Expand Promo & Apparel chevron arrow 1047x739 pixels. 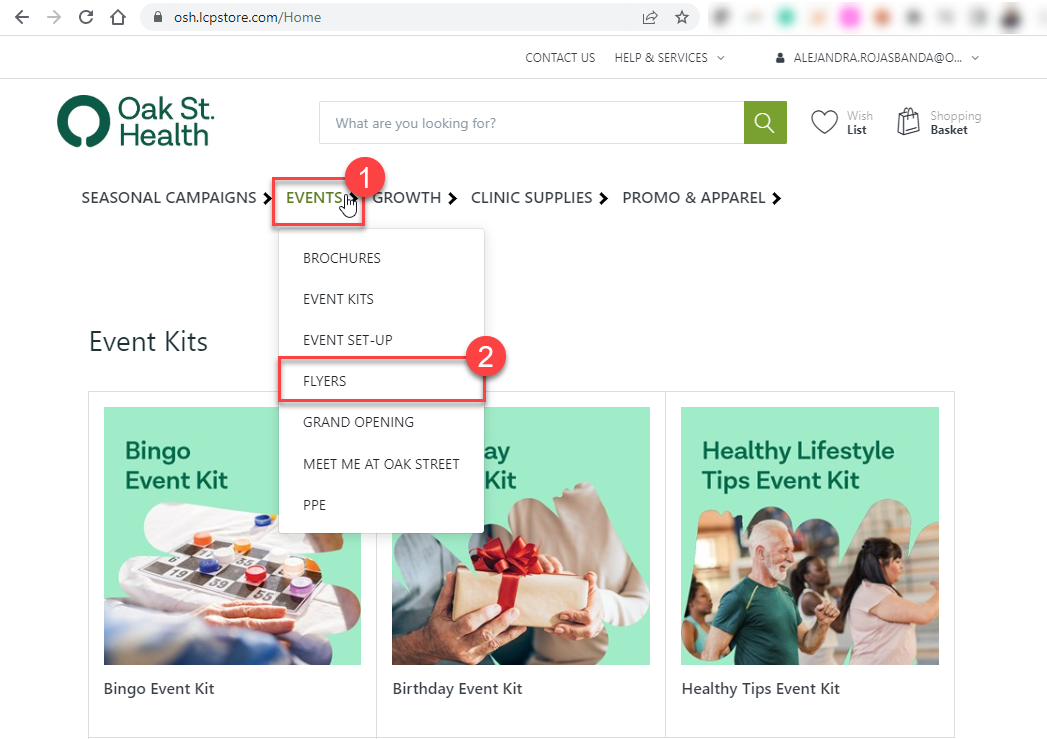[777, 198]
